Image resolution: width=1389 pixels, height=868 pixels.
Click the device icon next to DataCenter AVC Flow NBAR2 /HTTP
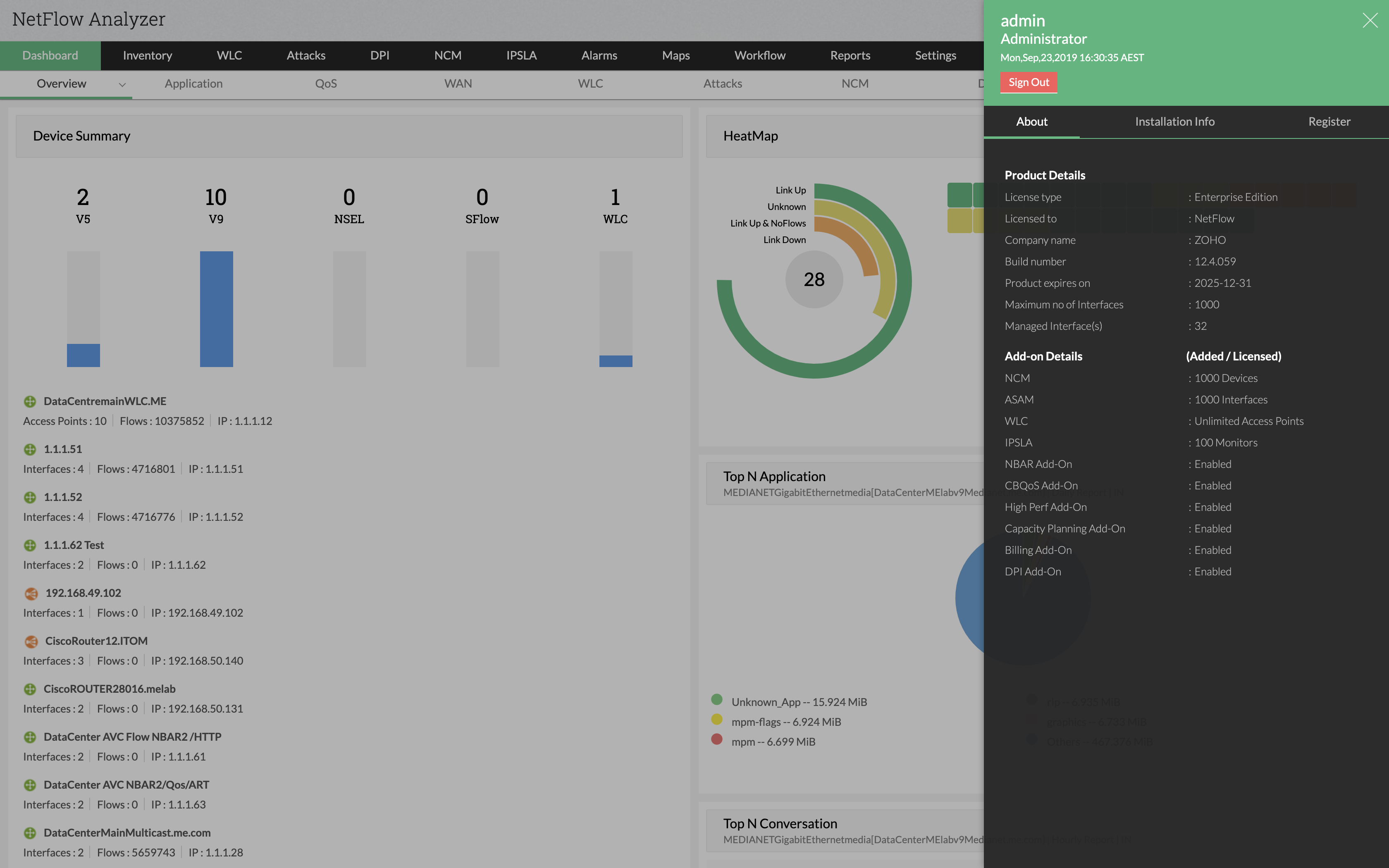point(31,737)
